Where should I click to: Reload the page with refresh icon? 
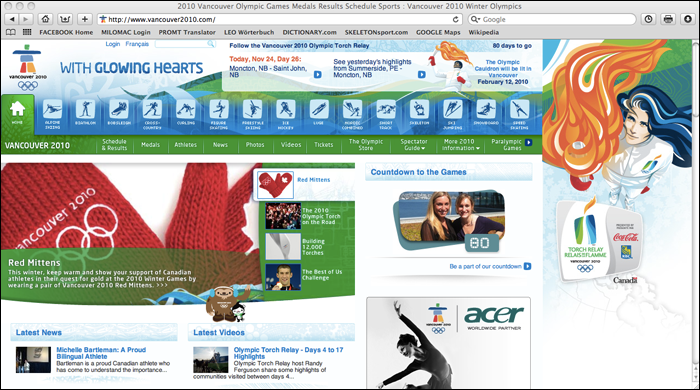pos(455,19)
